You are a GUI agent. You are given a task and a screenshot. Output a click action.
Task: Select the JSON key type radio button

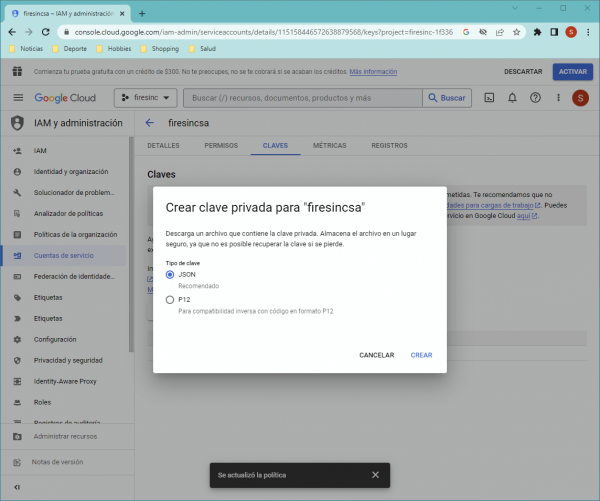[170, 274]
